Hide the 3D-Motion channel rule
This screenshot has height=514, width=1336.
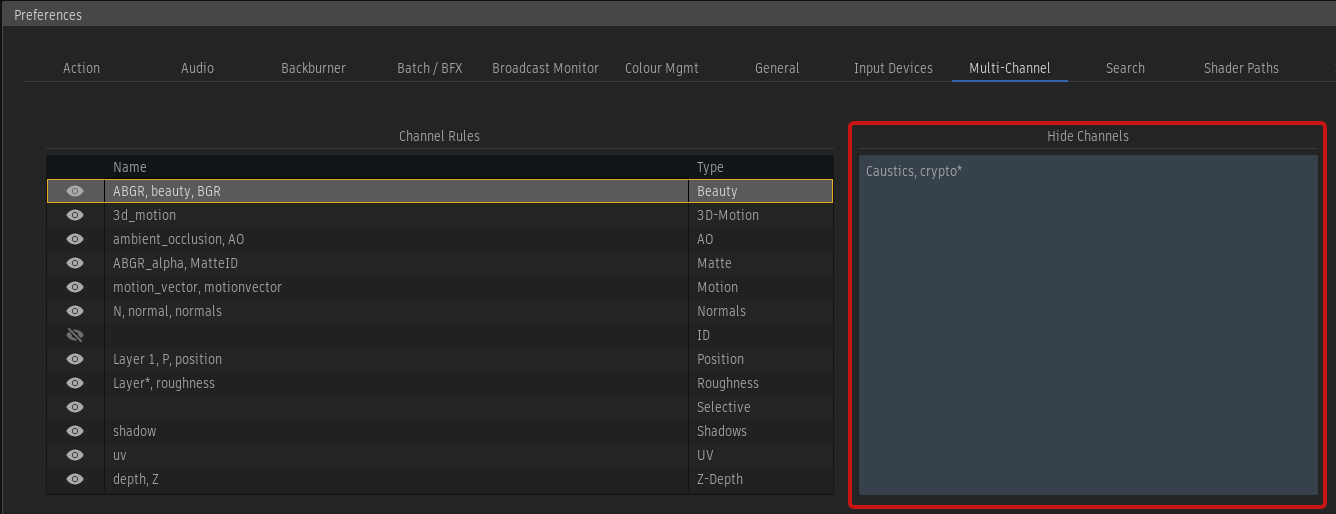click(x=75, y=215)
